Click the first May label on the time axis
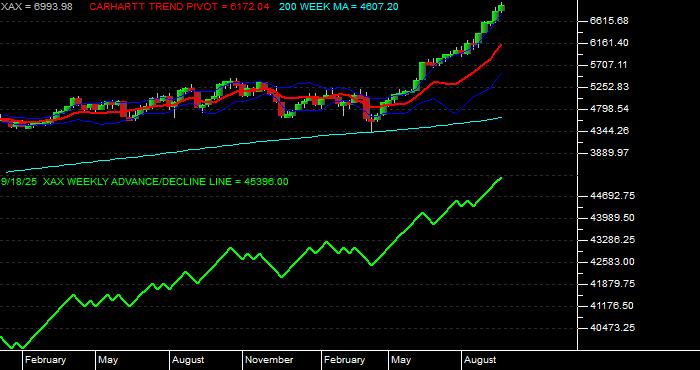Screen dimensions: 700x370 108,360
